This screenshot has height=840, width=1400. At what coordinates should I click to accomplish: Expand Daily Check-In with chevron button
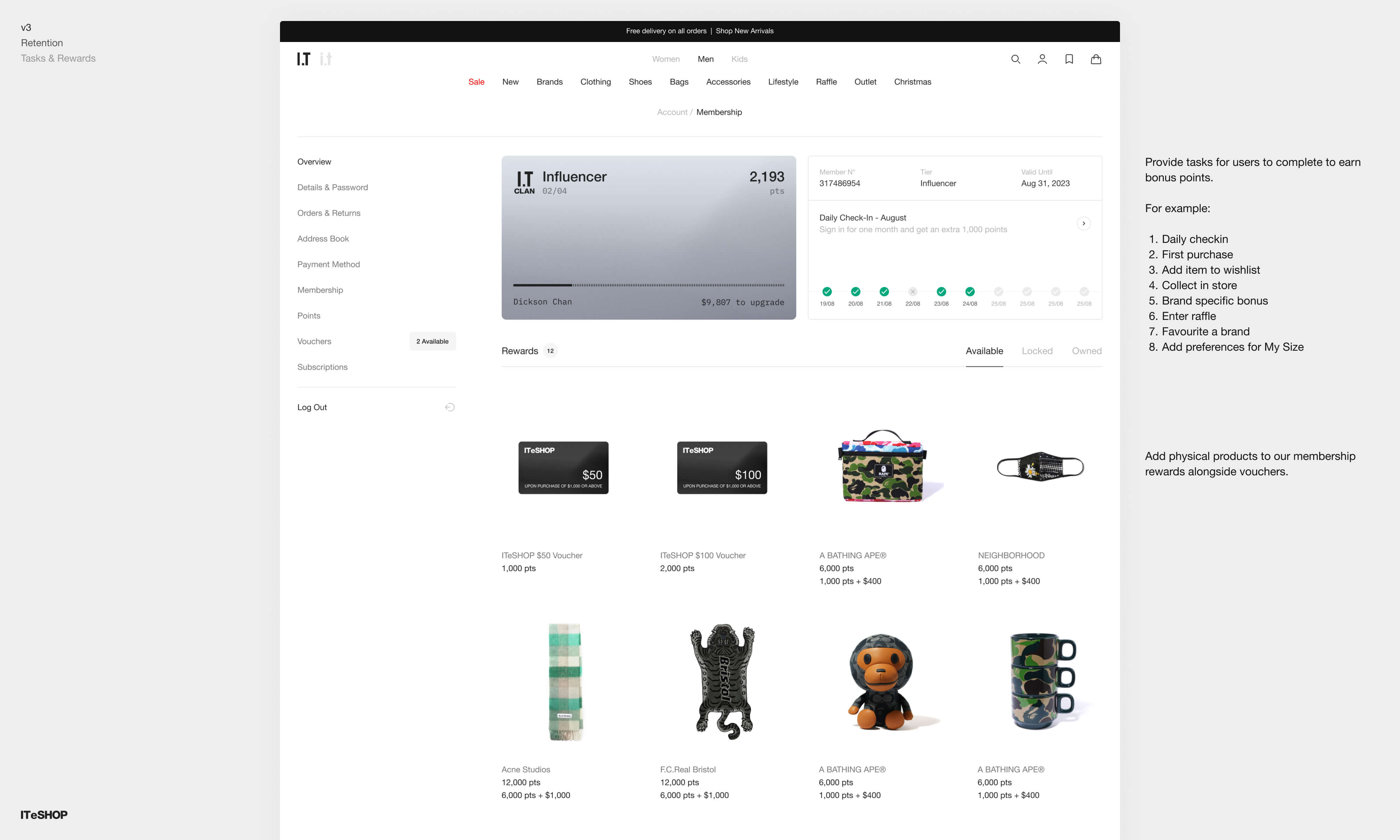tap(1083, 223)
